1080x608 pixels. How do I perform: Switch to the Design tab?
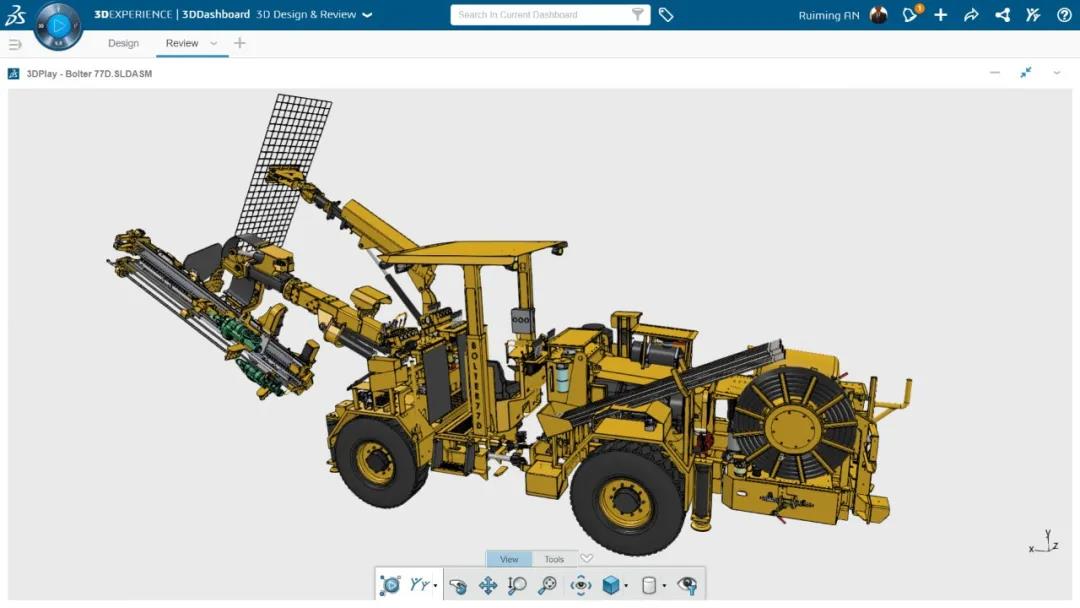[x=123, y=43]
